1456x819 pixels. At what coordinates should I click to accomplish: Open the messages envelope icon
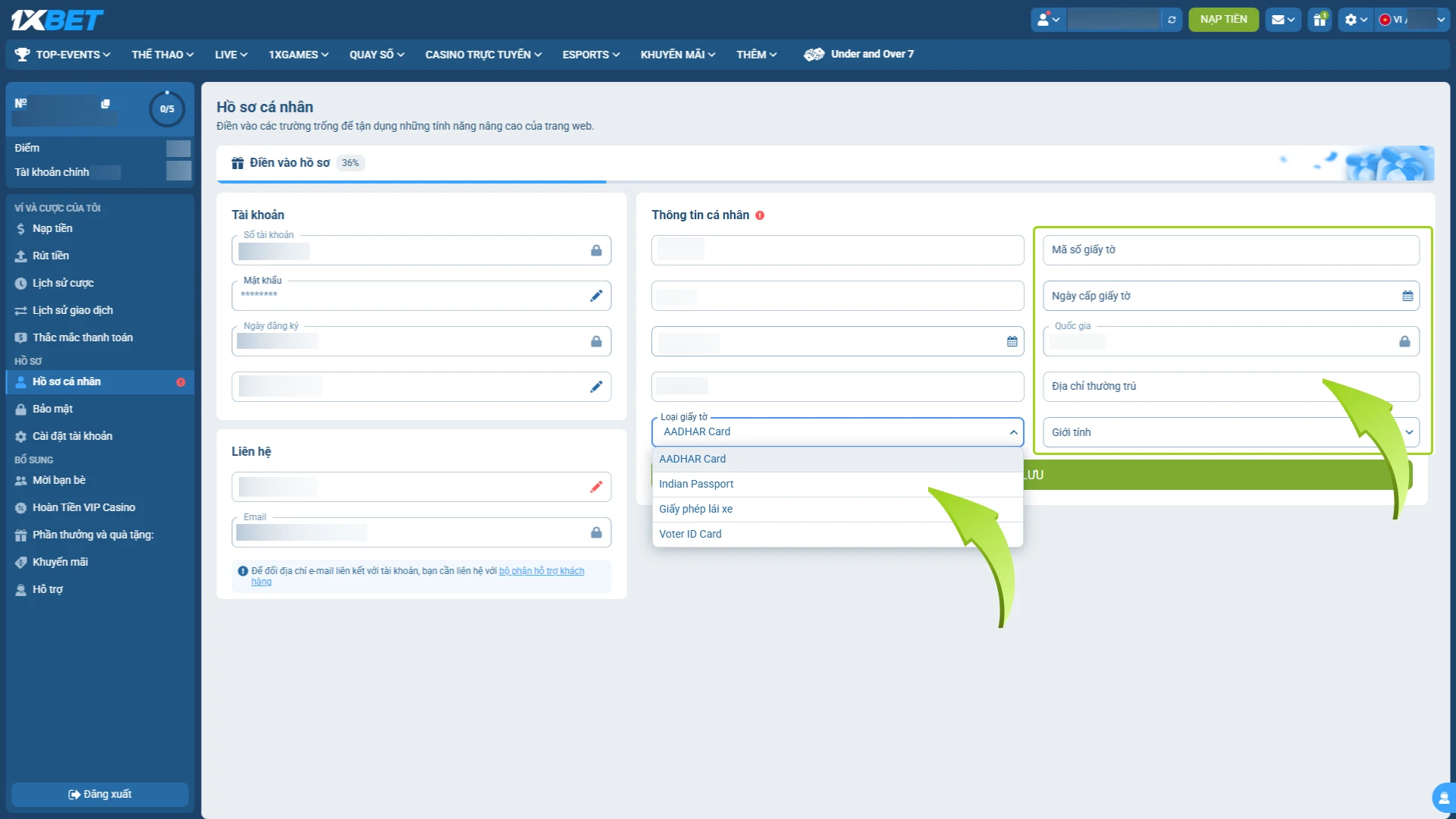pos(1282,20)
